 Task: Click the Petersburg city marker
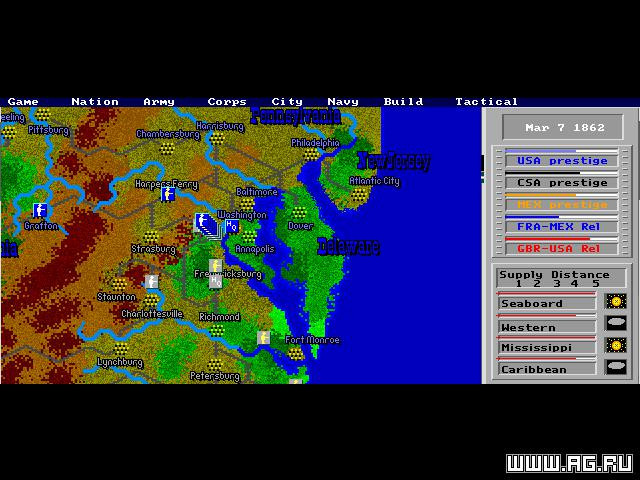(215, 364)
